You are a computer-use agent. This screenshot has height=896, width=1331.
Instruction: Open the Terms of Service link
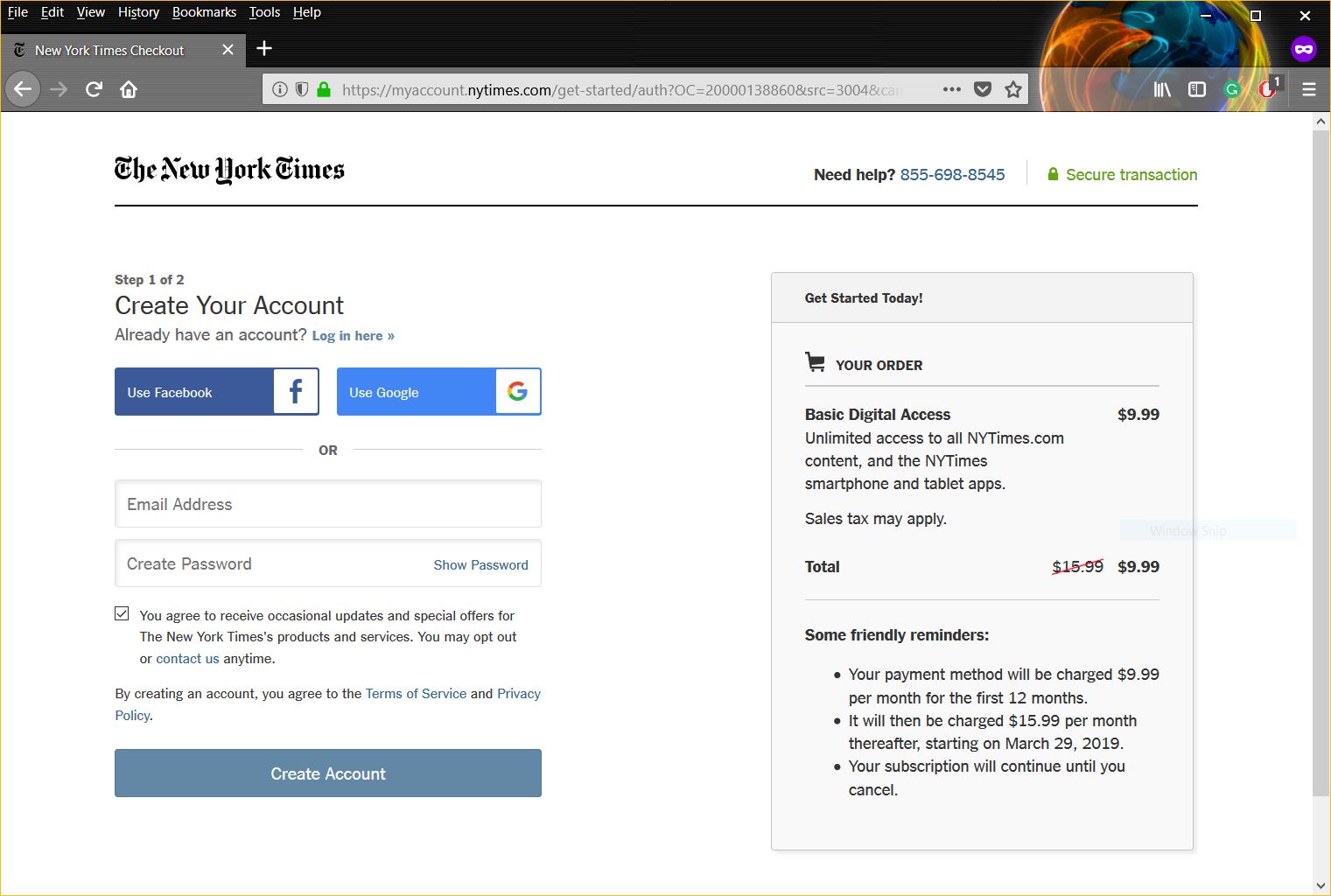click(416, 694)
